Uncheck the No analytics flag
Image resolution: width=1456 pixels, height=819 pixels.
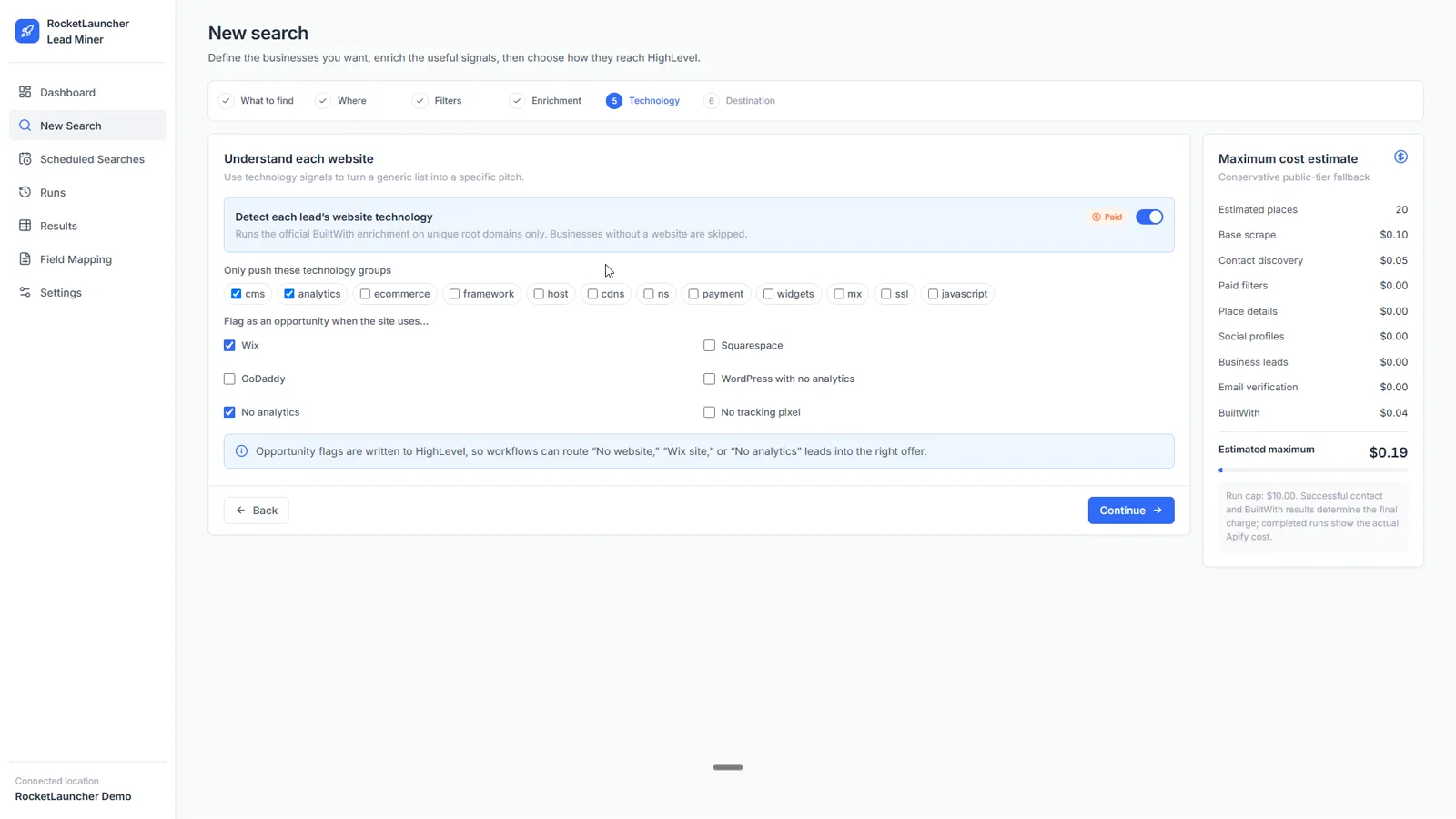coord(229,412)
